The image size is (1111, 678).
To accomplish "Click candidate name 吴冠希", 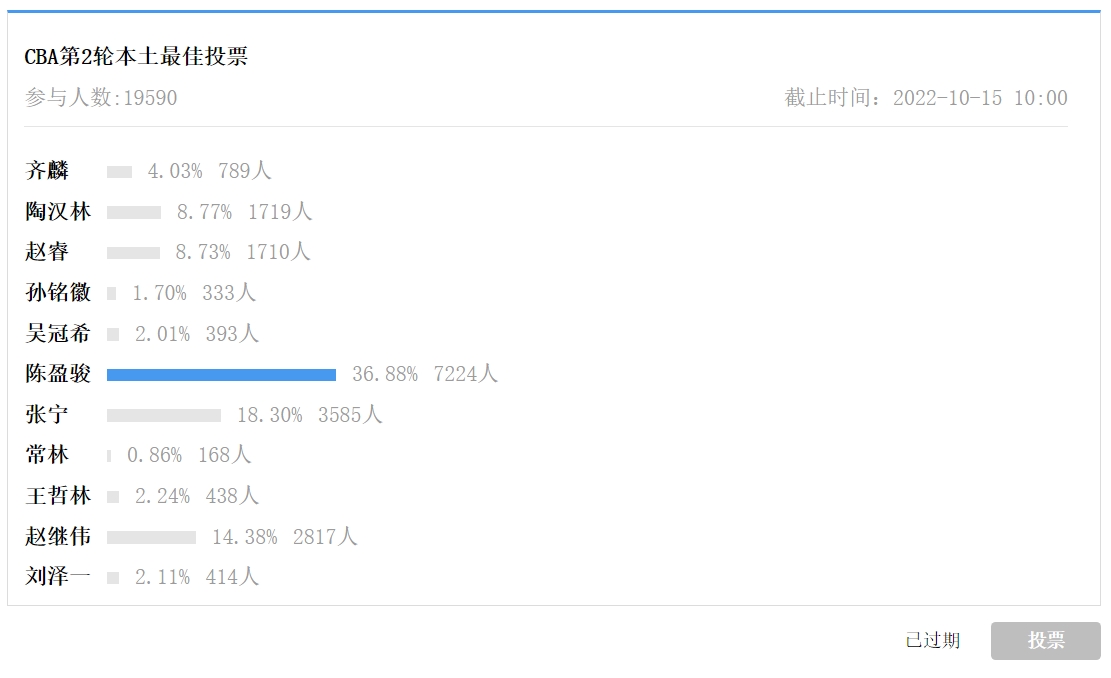I will point(58,334).
